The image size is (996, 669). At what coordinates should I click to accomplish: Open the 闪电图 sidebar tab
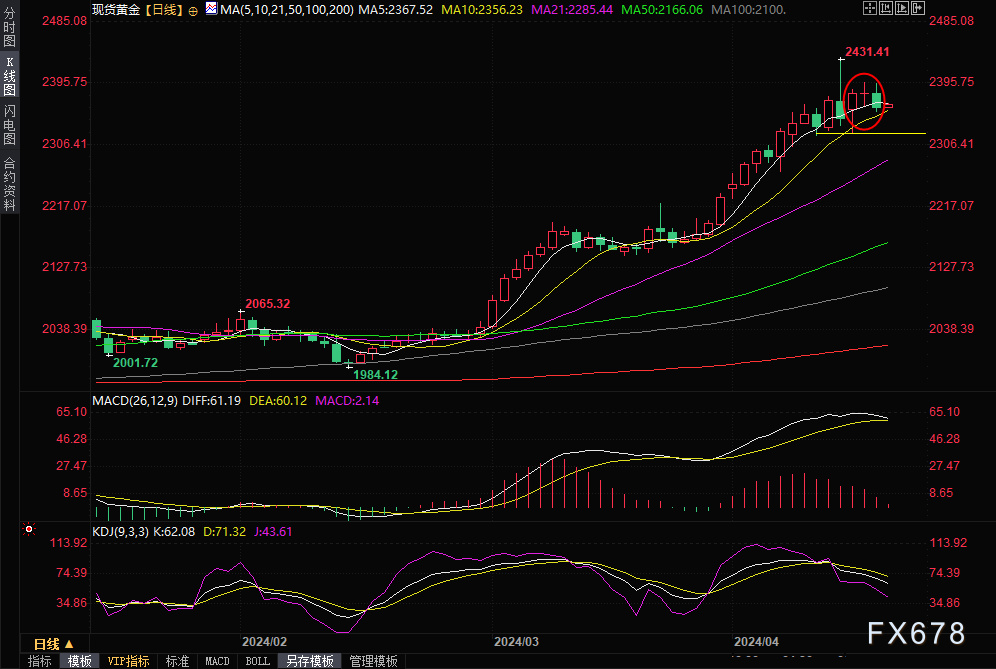click(x=9, y=125)
